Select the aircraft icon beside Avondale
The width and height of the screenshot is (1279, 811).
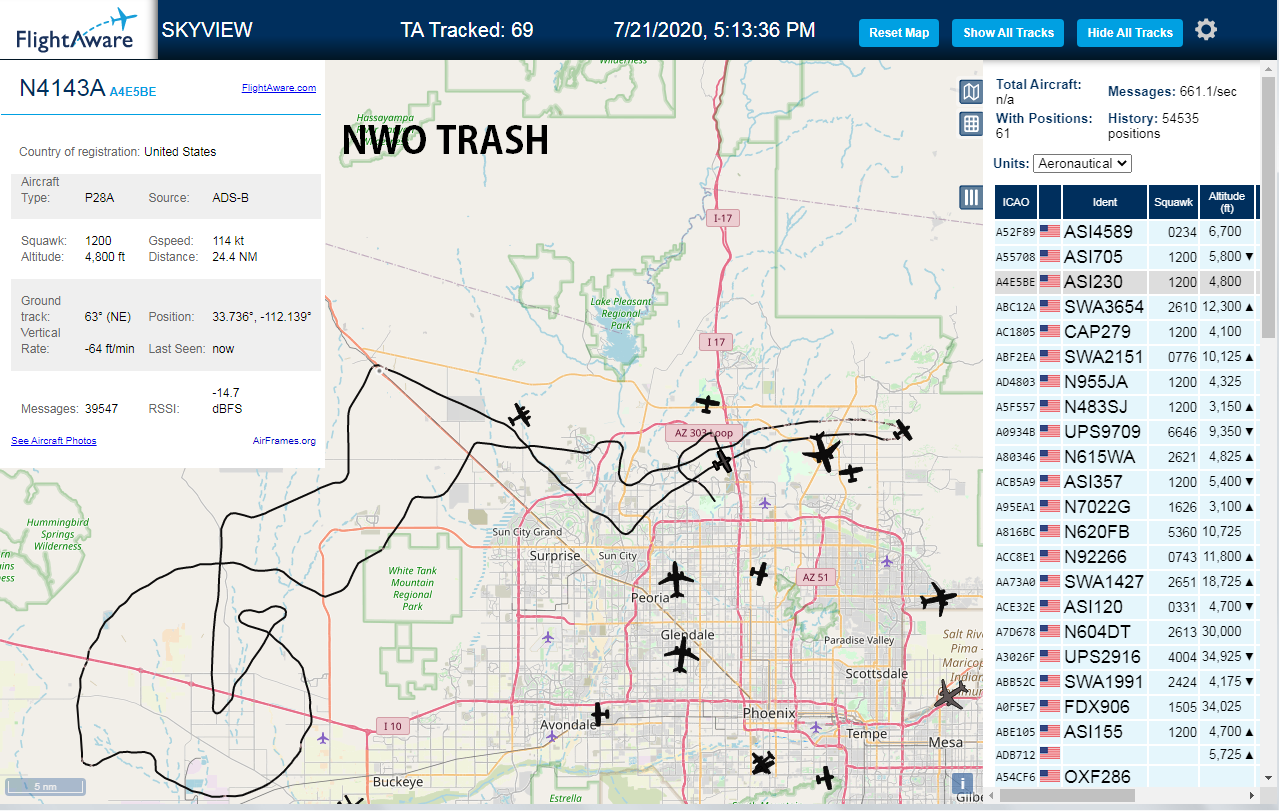pos(599,714)
